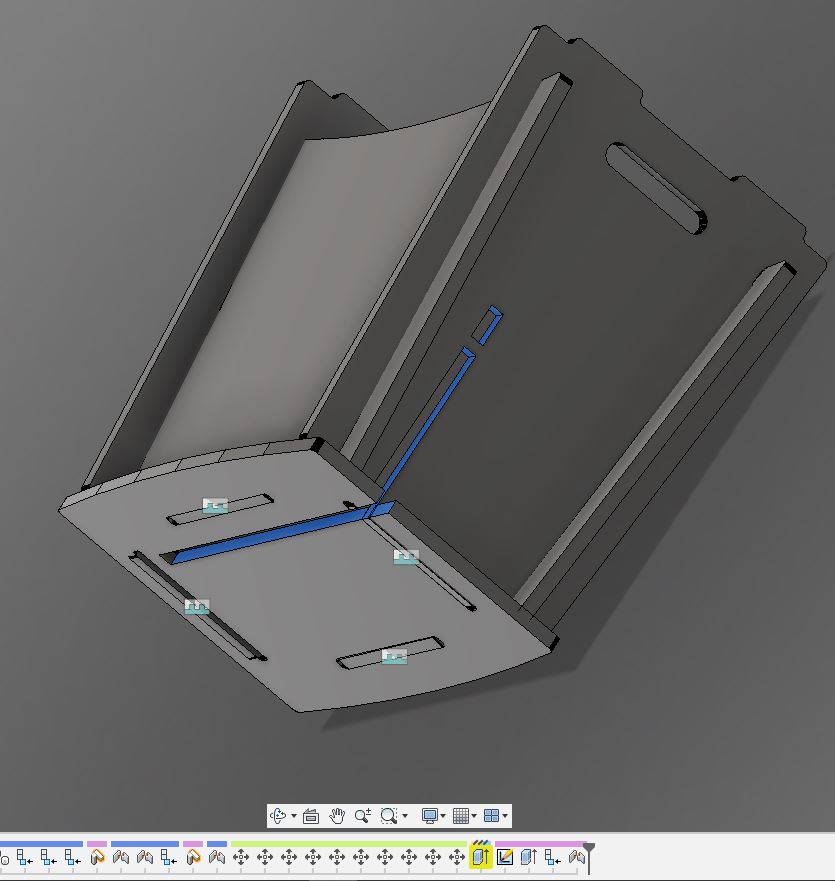Screen dimensions: 835x881
Task: Select the non-highlighted Extrude feature after the sketch
Action: (529, 857)
